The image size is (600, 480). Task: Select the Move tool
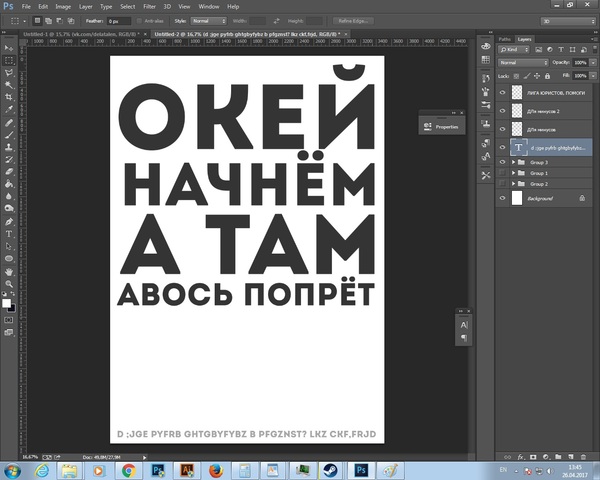tap(9, 48)
